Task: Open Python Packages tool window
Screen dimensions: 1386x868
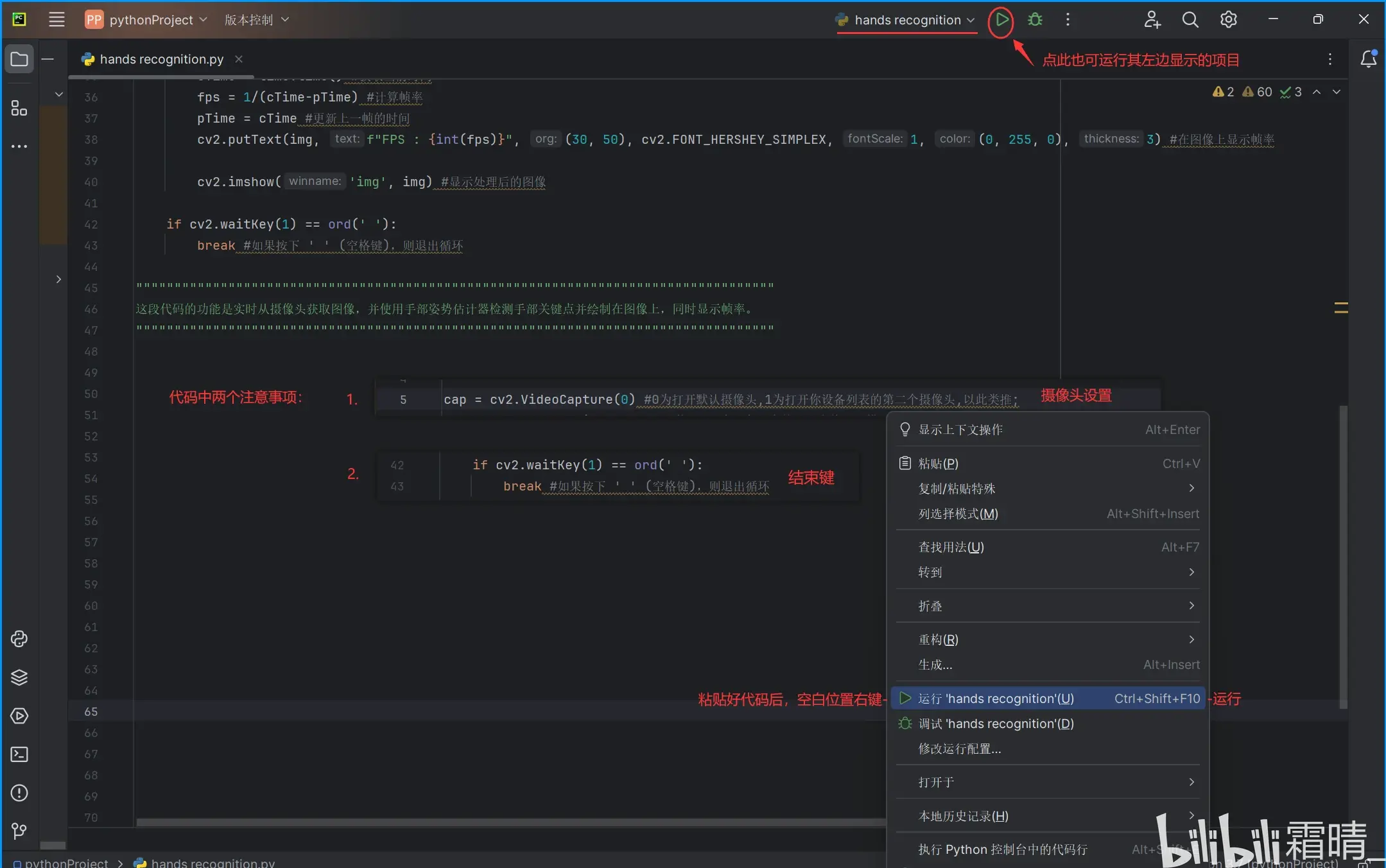Action: [19, 677]
